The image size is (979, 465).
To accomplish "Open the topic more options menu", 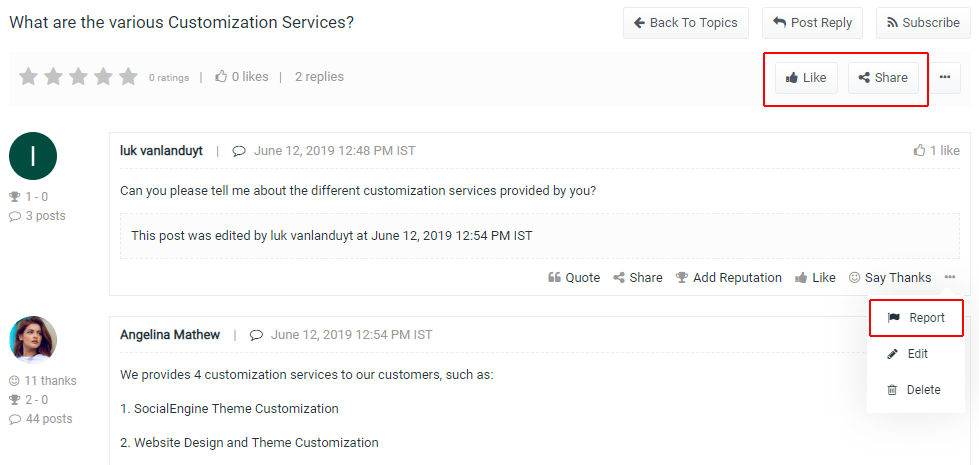I will point(944,78).
